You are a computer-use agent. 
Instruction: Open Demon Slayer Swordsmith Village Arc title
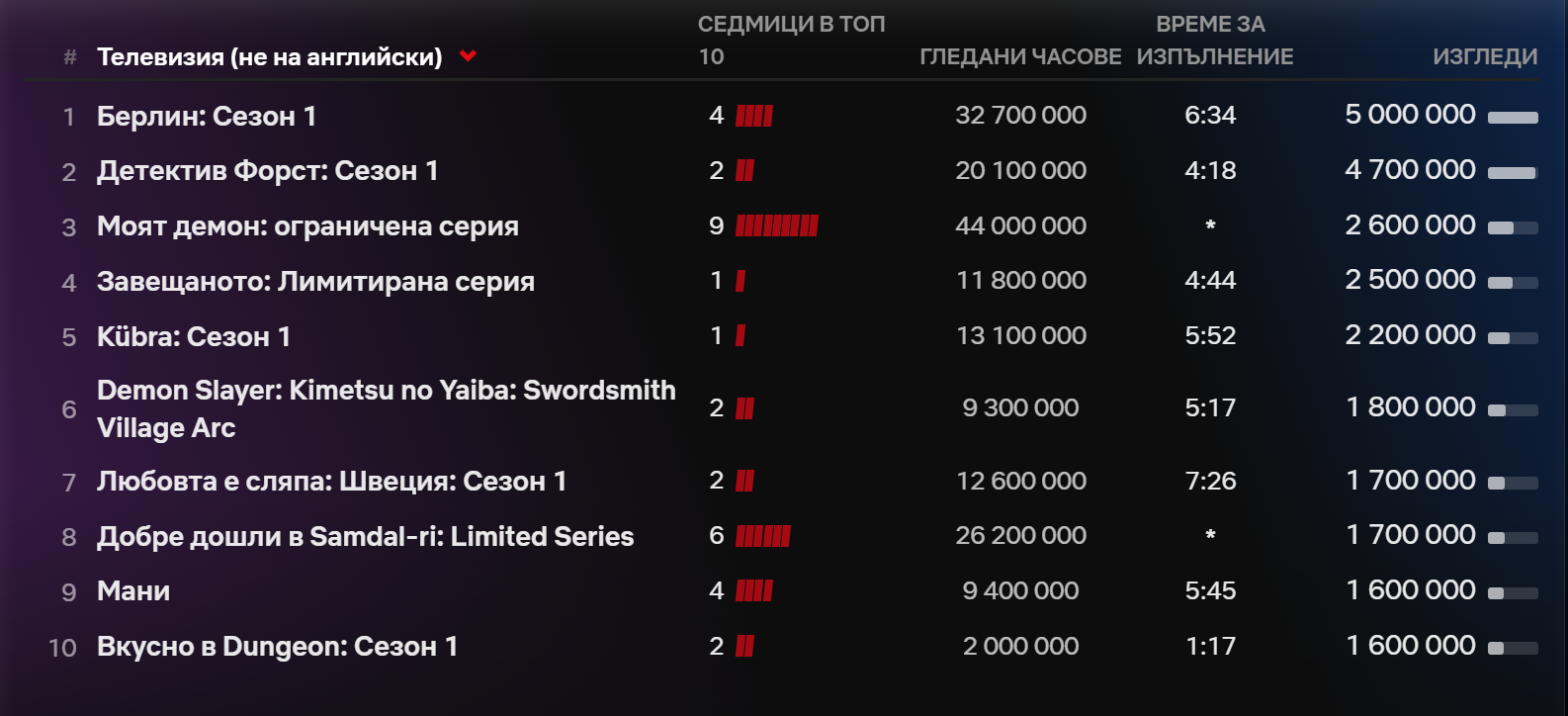coord(386,408)
